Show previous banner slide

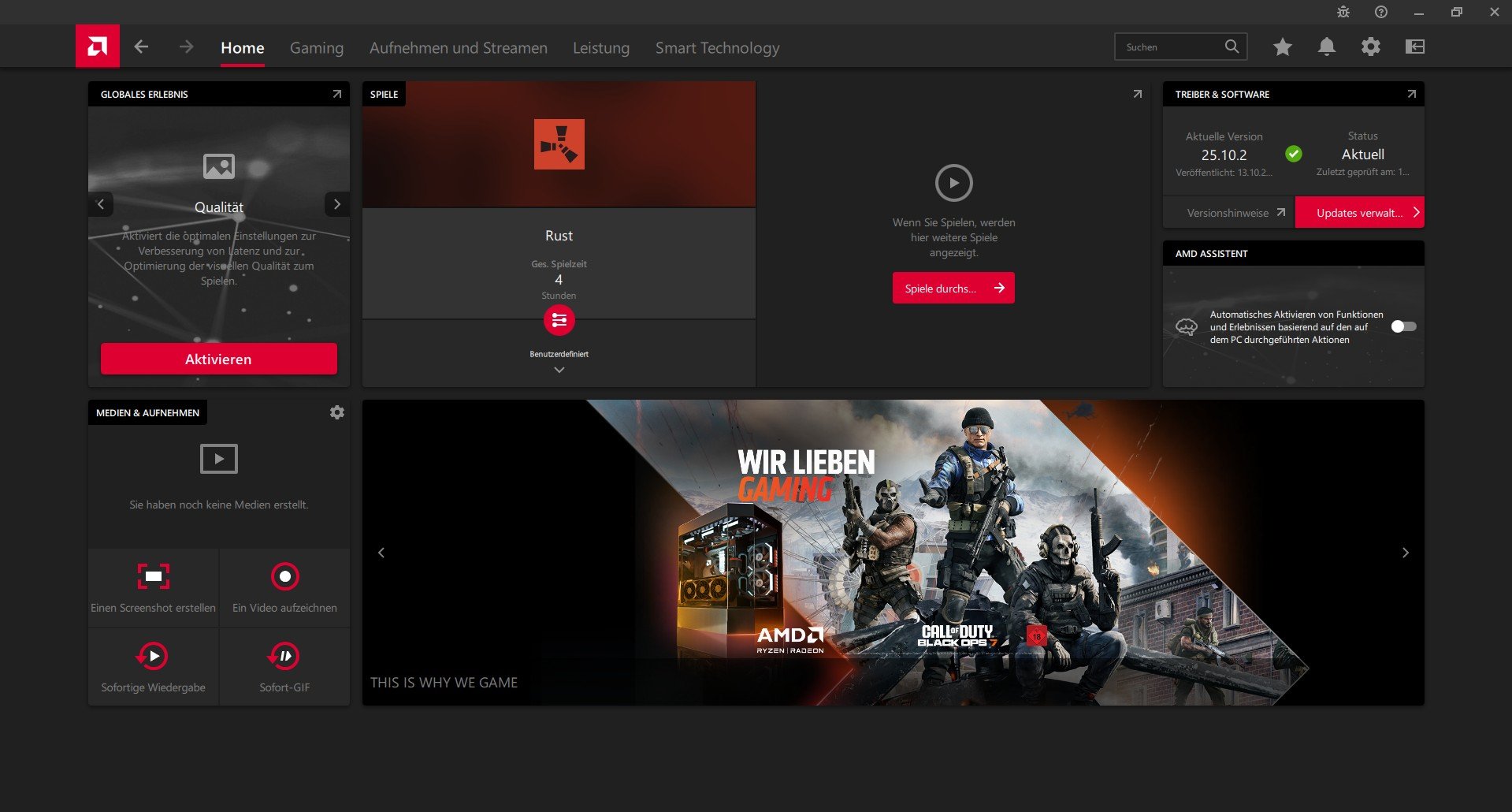pos(381,553)
